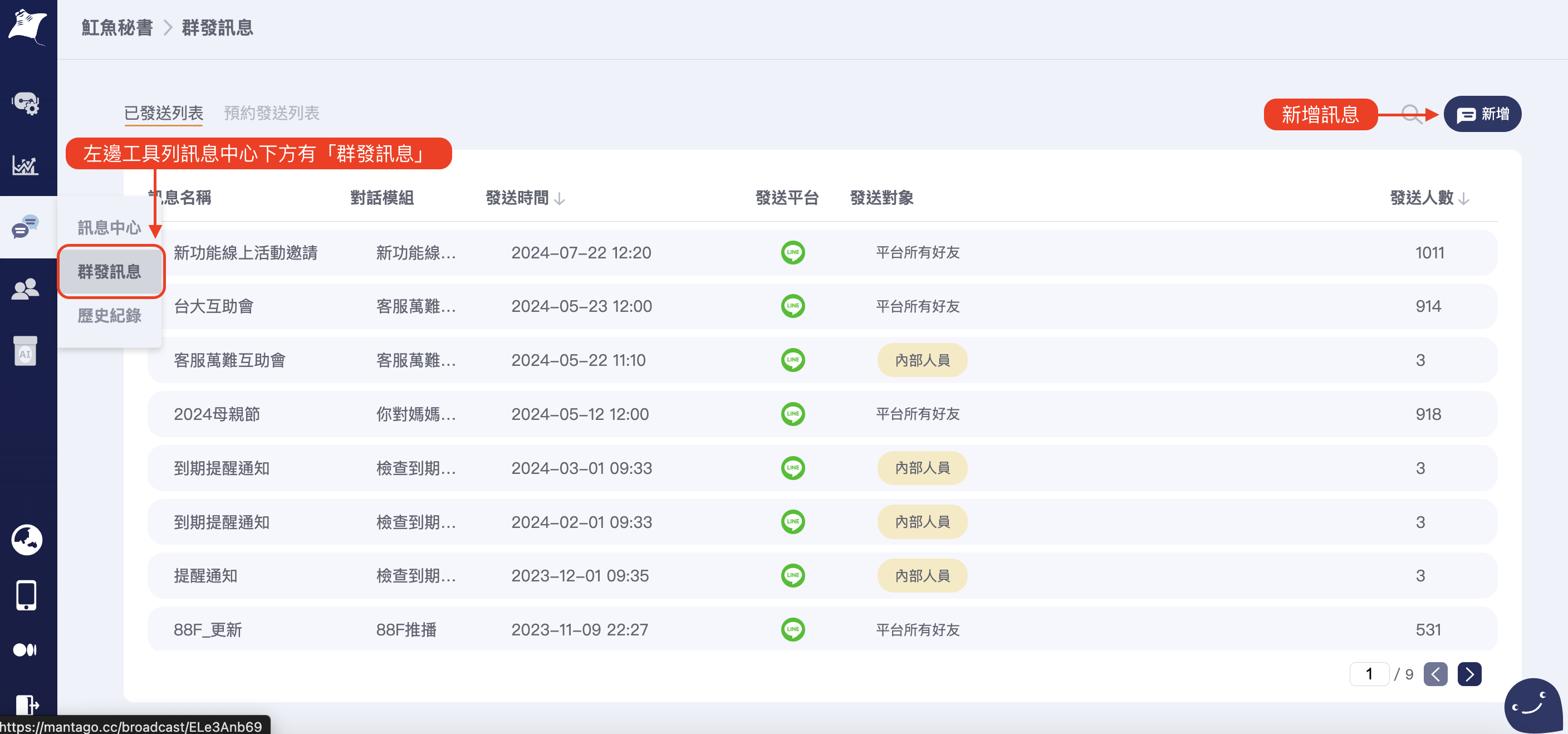Click the globe icon in sidebar
This screenshot has height=734, width=1568.
(27, 539)
